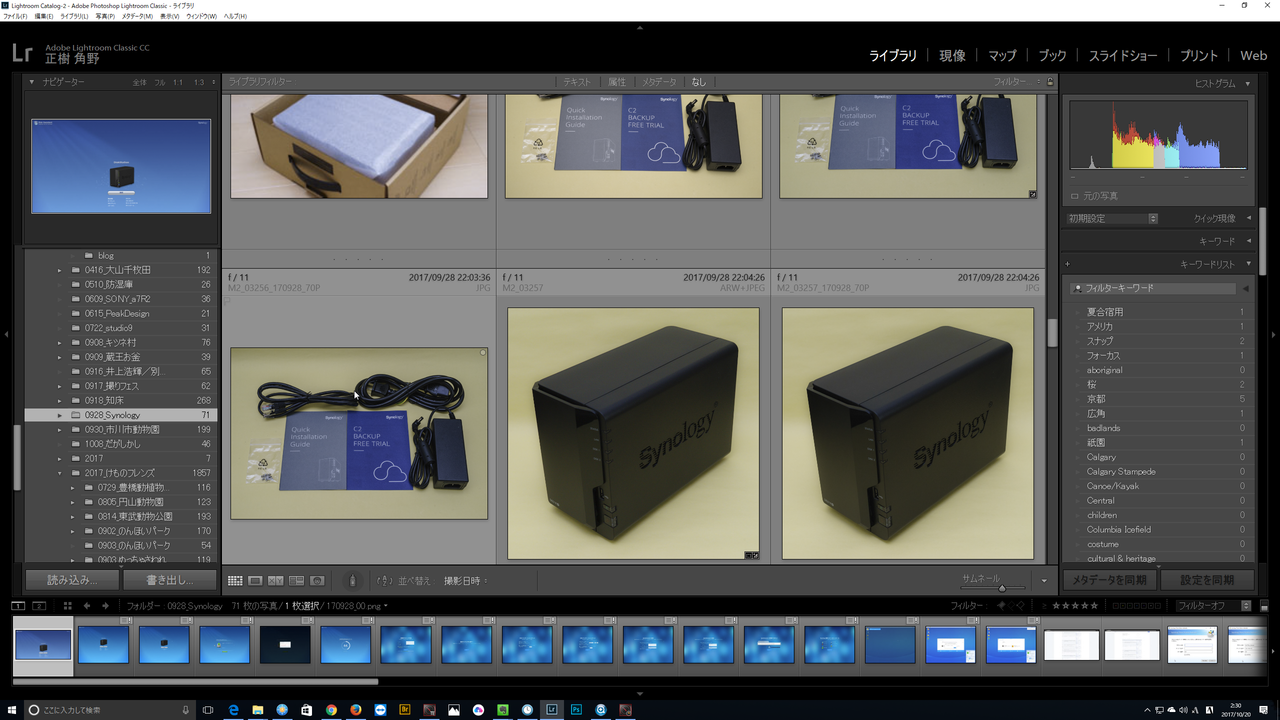Click the grid vertical scrollbar thumb
This screenshot has height=720, width=1280.
pyautogui.click(x=1052, y=332)
